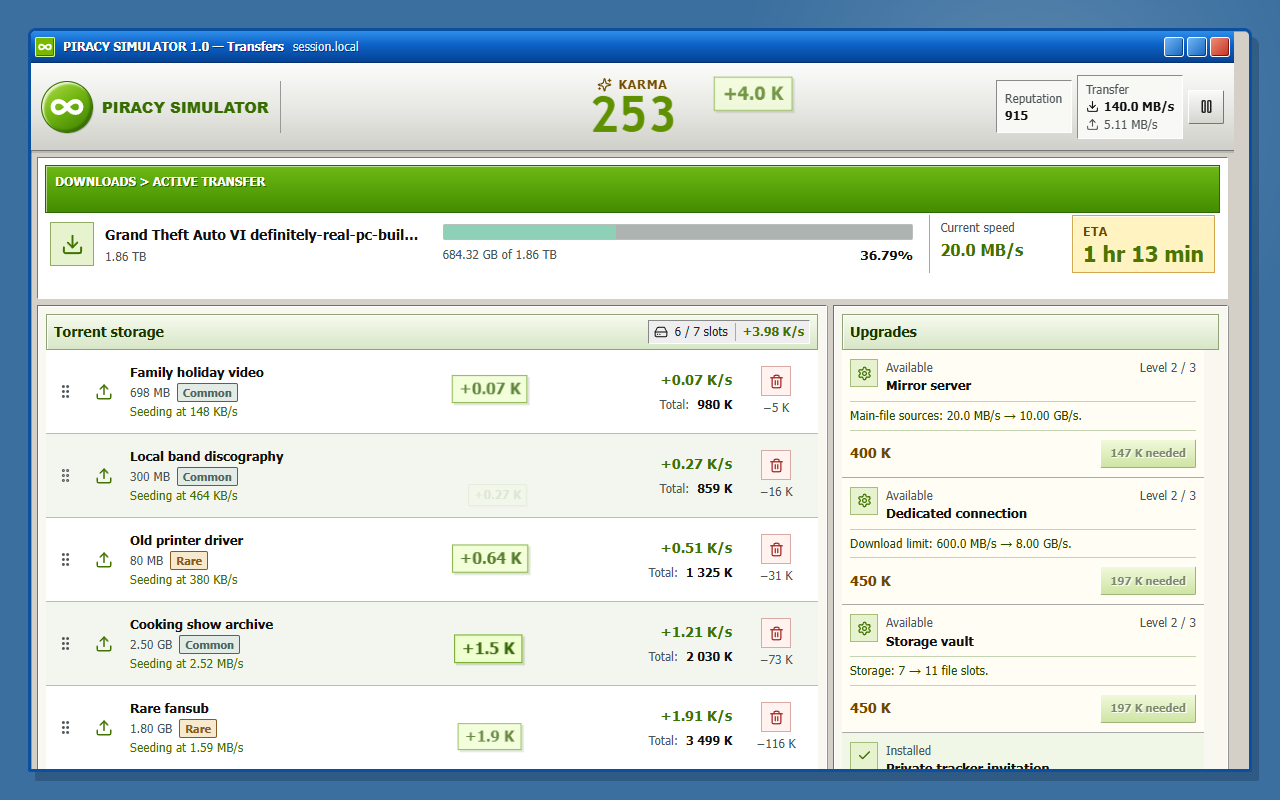1280x800 pixels.
Task: Click the ETA 1 hr 13 min box
Action: click(1143, 244)
